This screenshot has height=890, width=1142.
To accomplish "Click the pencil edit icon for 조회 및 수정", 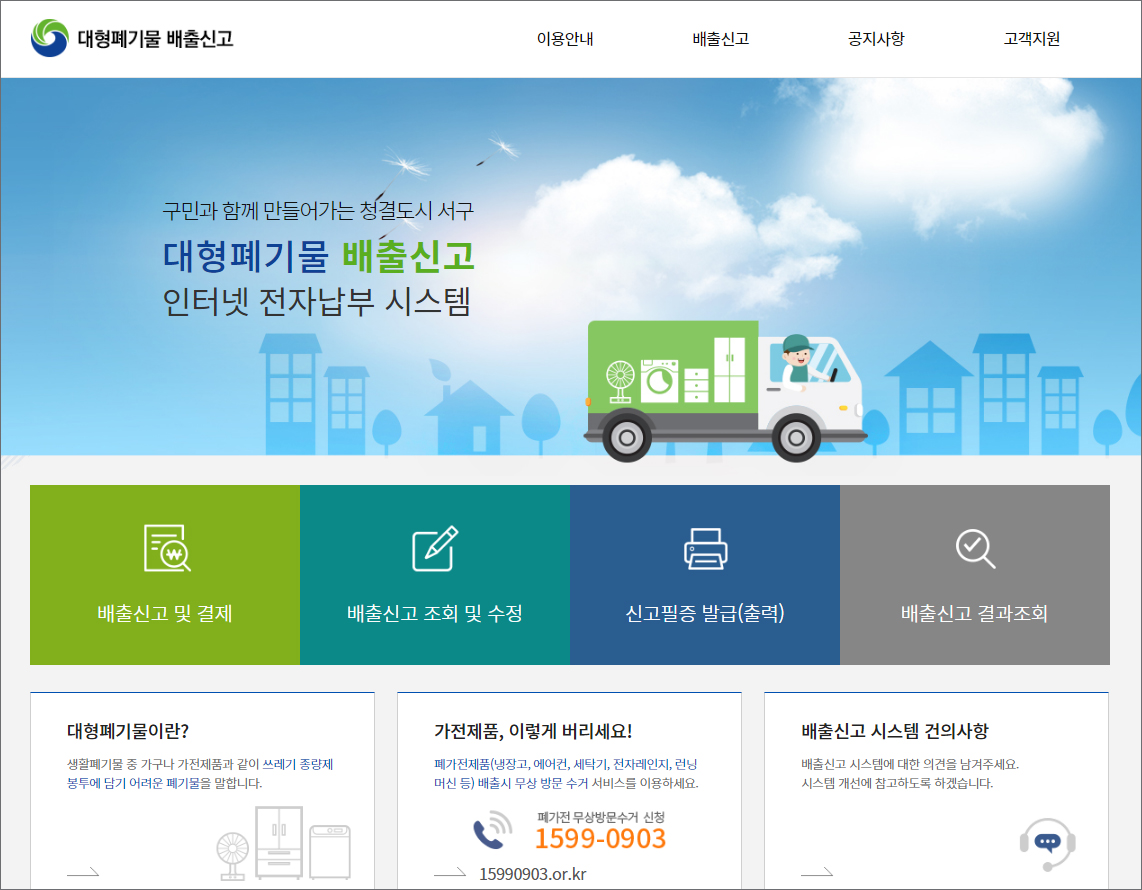I will click(435, 548).
